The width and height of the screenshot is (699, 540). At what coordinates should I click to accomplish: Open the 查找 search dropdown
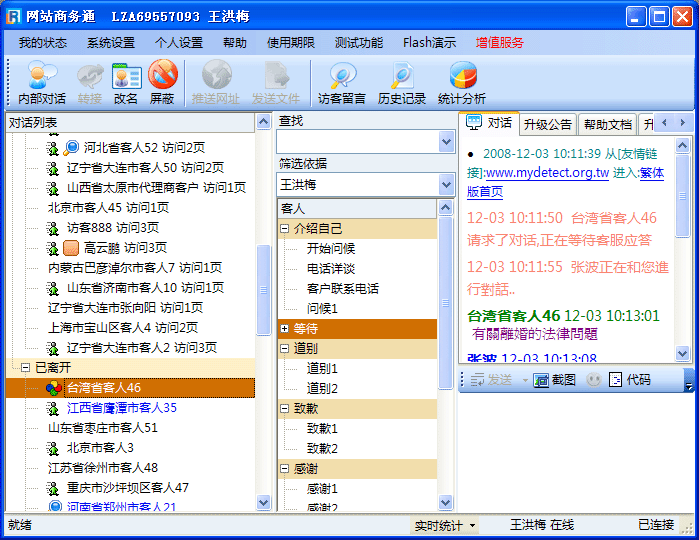click(447, 142)
